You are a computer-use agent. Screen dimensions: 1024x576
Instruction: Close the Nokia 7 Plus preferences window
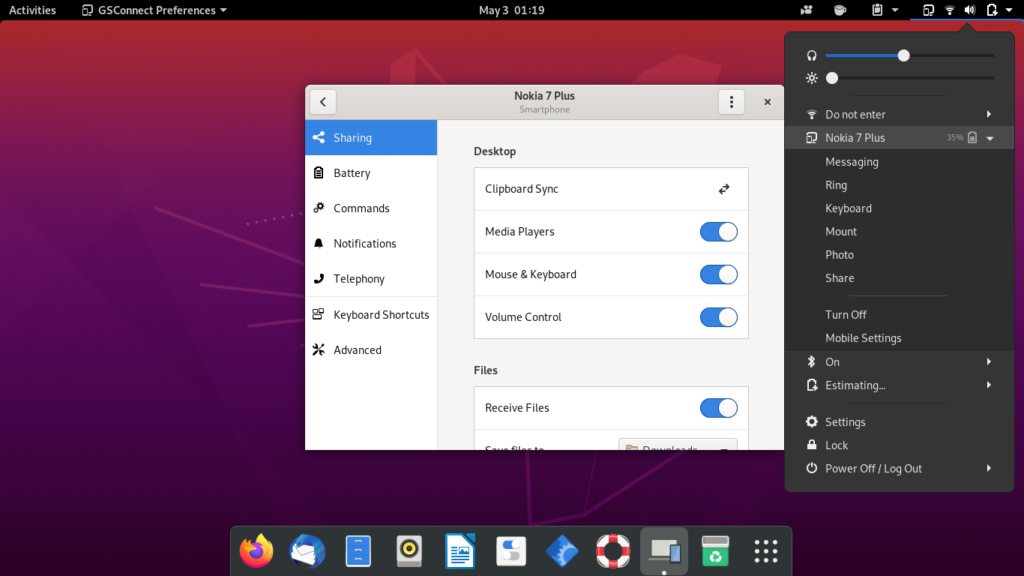pos(767,102)
